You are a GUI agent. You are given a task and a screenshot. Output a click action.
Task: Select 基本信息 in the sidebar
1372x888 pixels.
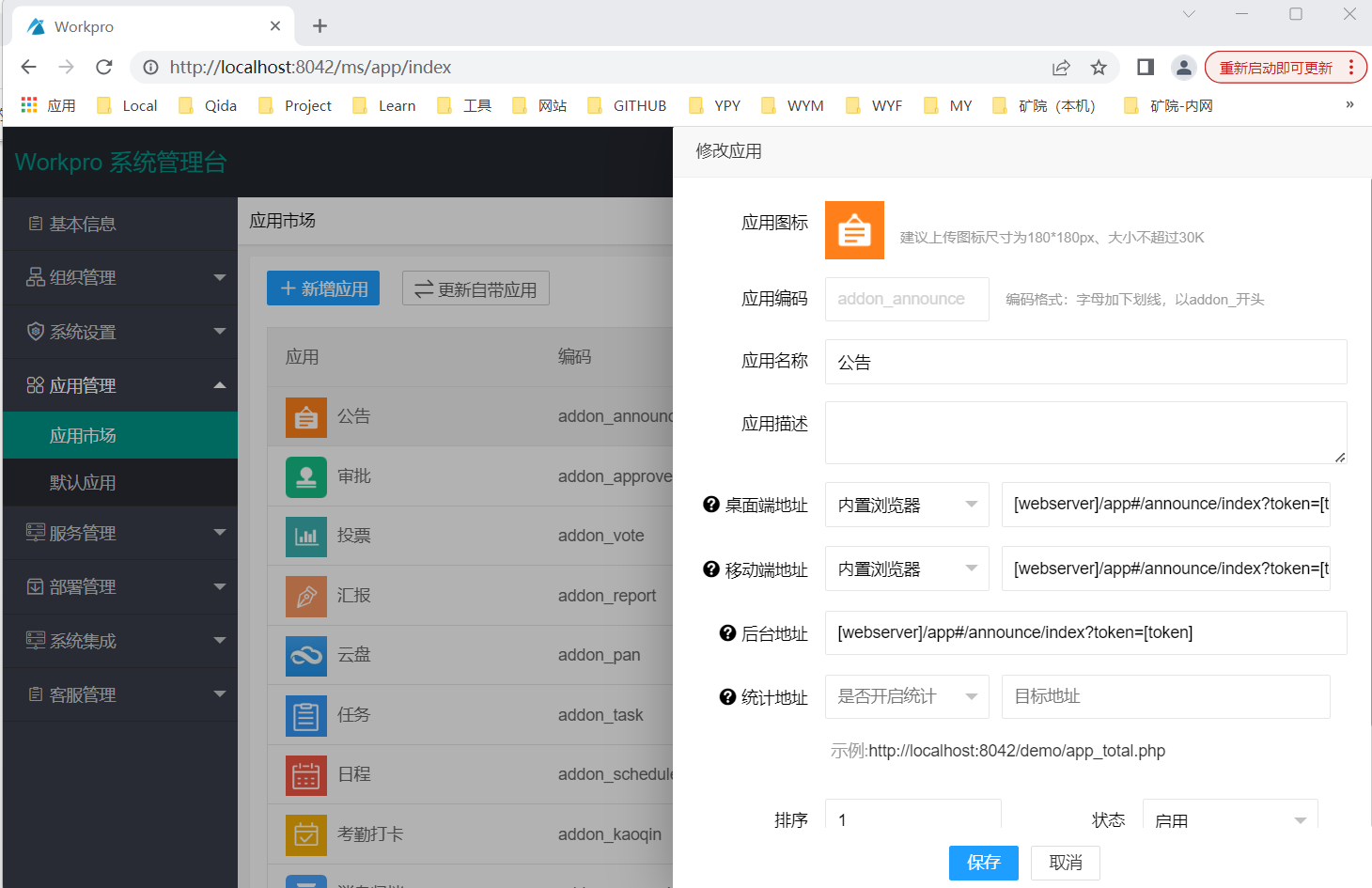pyautogui.click(x=83, y=224)
